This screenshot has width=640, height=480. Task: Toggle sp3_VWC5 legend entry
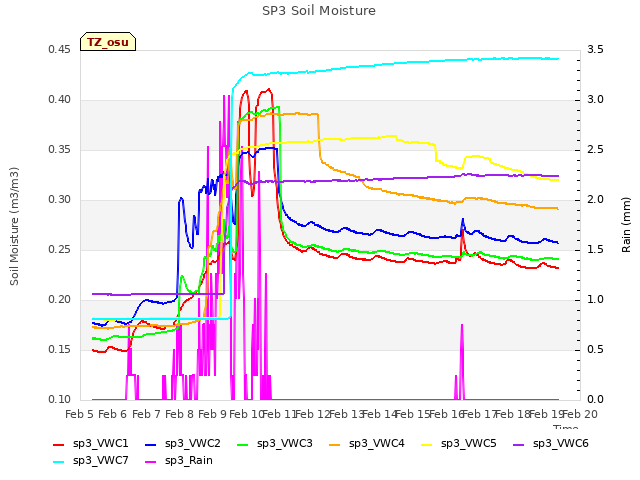pyautogui.click(x=458, y=443)
